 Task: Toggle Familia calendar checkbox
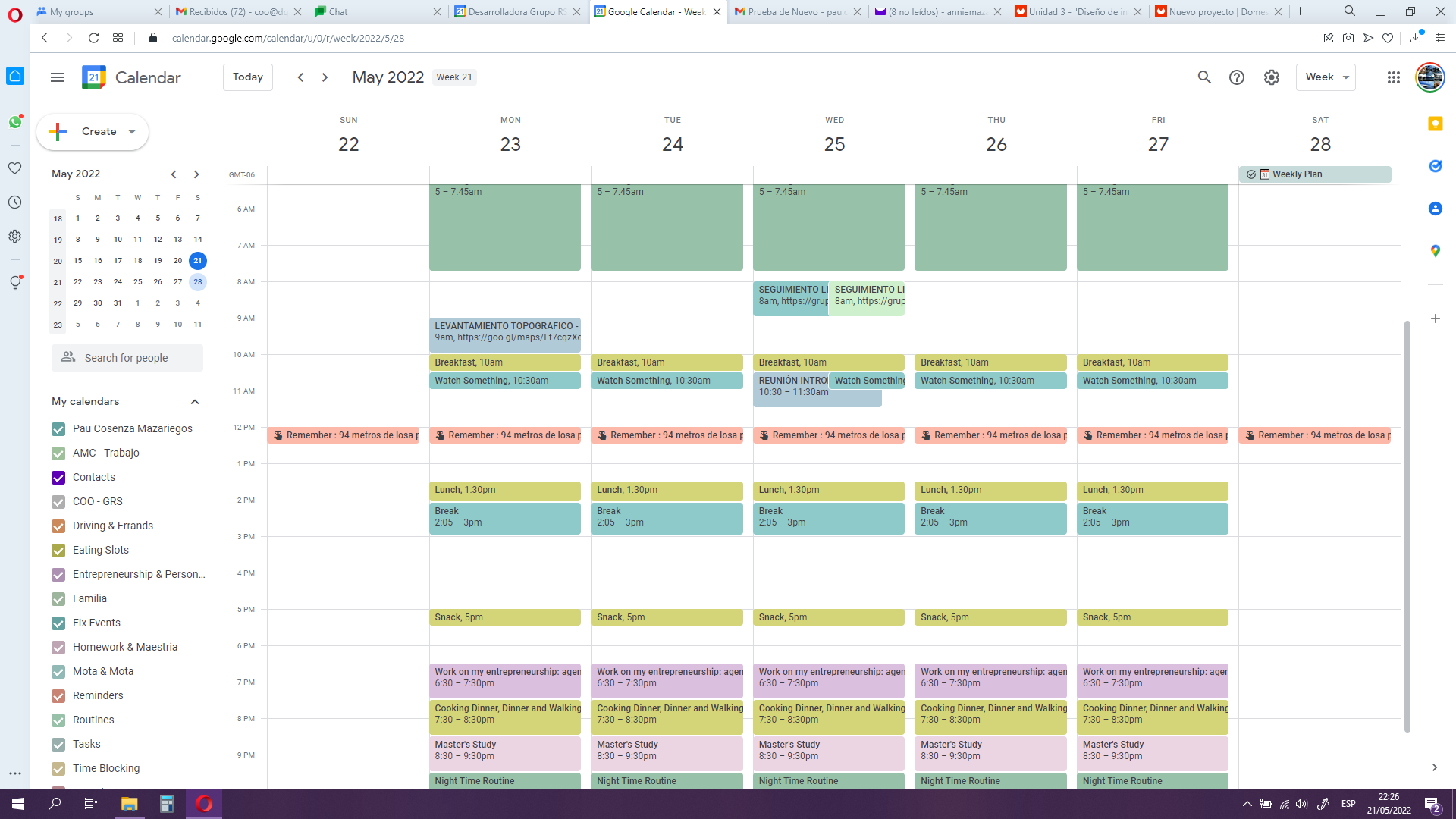58,599
